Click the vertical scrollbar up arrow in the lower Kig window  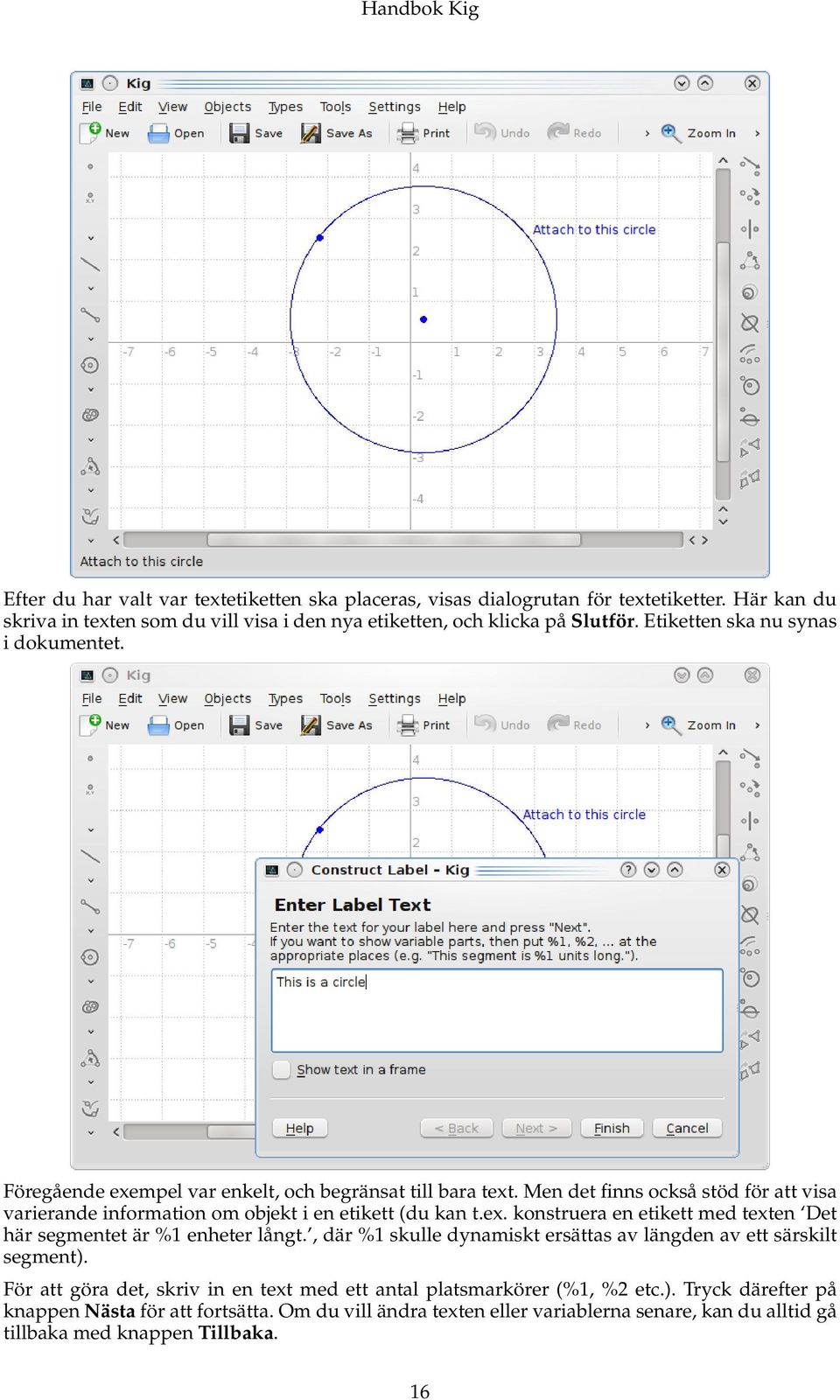coord(723,752)
